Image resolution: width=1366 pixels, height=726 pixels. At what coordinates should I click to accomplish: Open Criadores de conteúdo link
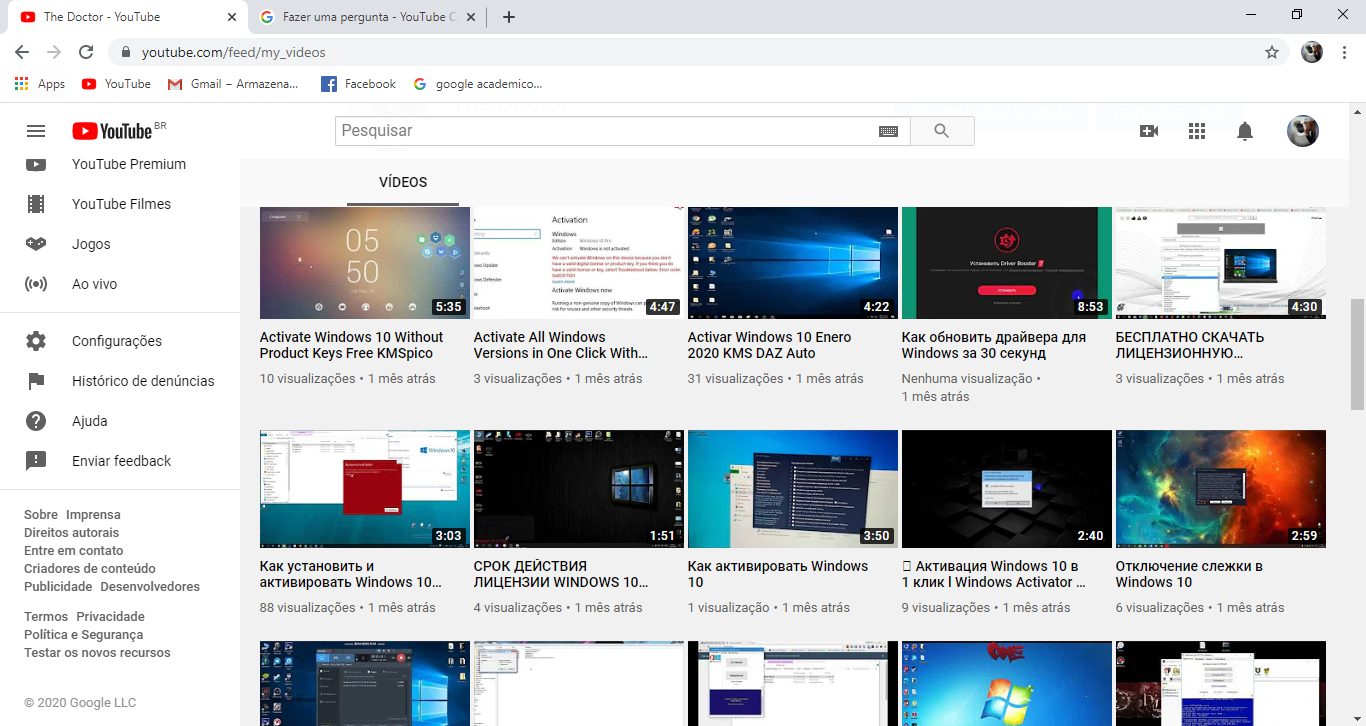click(90, 569)
